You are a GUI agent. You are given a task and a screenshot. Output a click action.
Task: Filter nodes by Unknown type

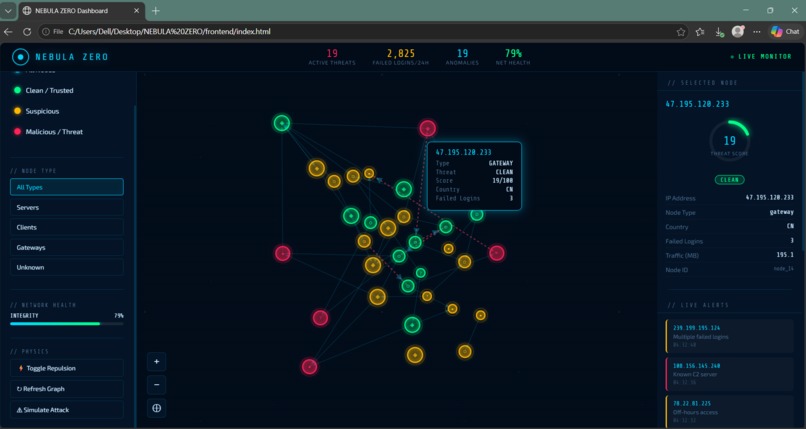(67, 267)
